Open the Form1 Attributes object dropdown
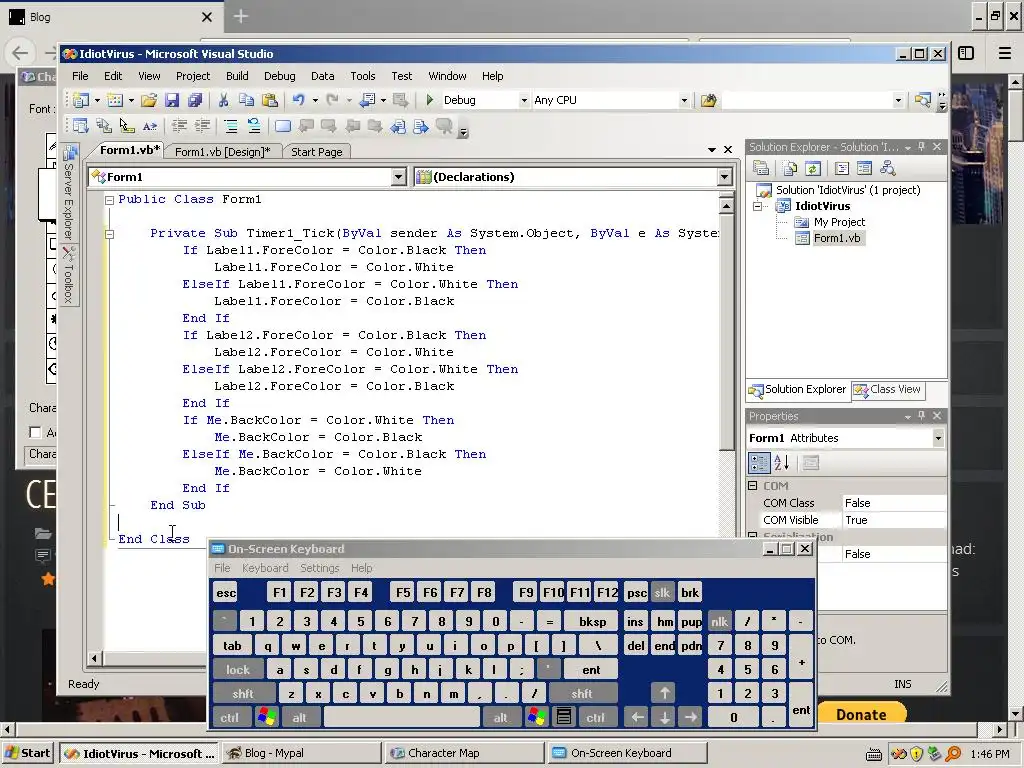1024x768 pixels. coord(938,438)
